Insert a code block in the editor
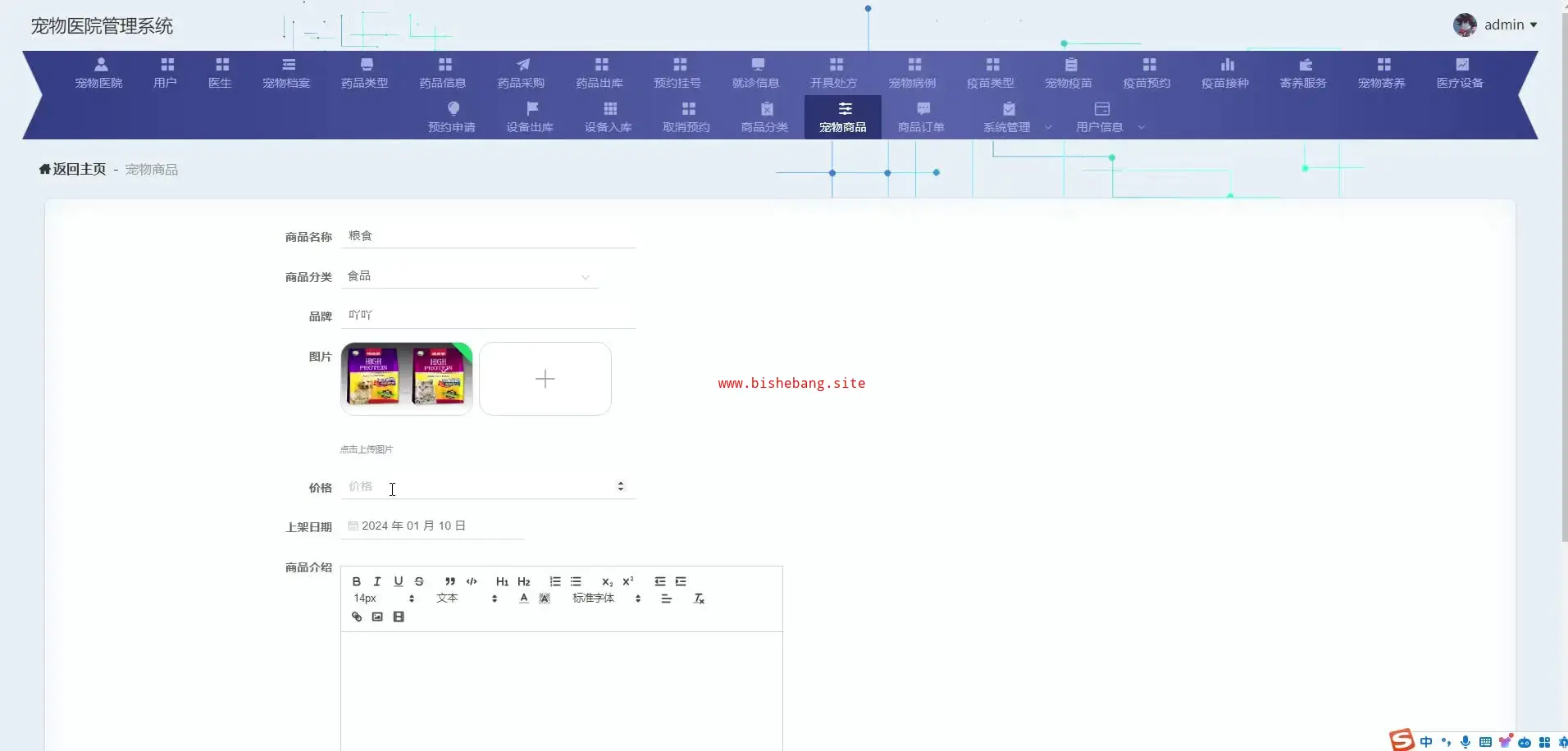This screenshot has height=751, width=1568. tap(472, 581)
